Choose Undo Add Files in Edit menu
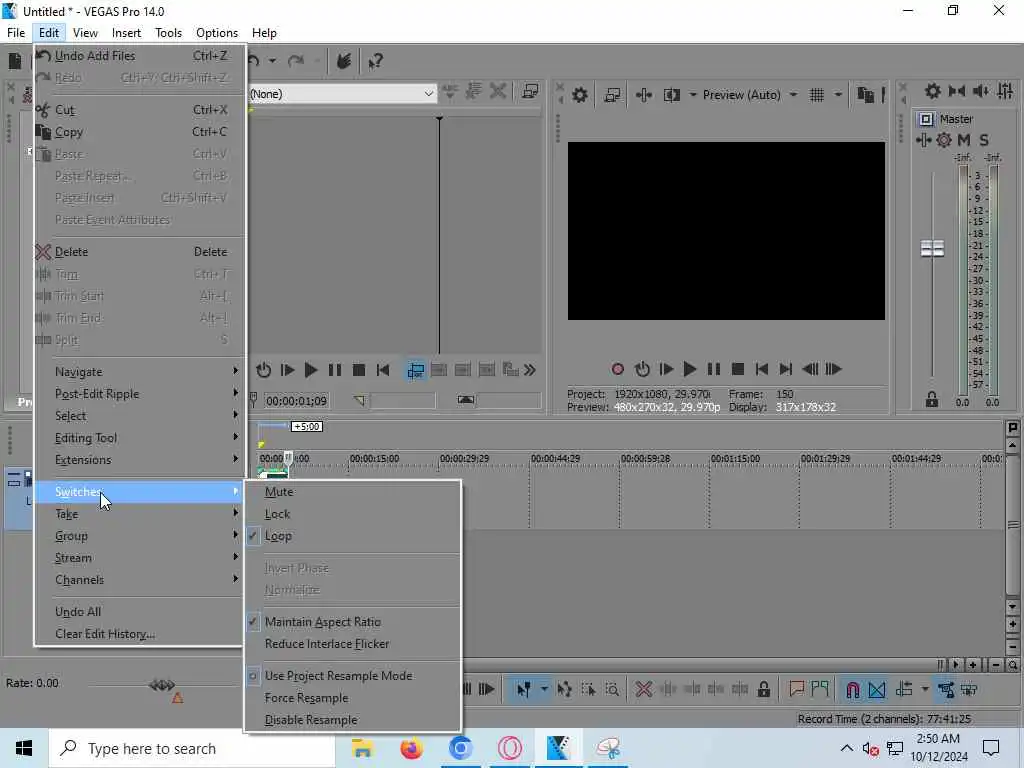1024x768 pixels. tap(139, 56)
